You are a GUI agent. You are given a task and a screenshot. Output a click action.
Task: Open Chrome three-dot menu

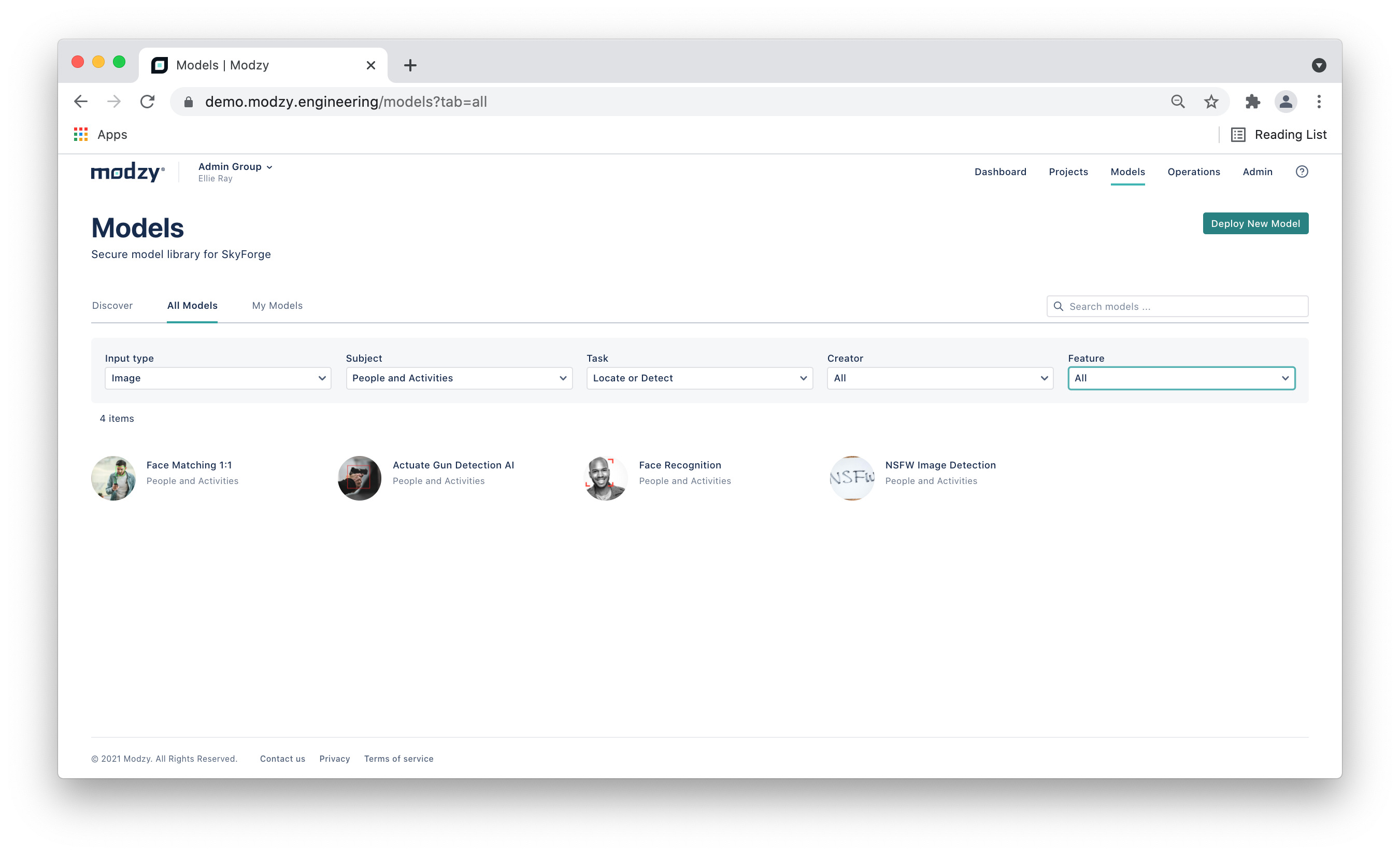pos(1319,102)
